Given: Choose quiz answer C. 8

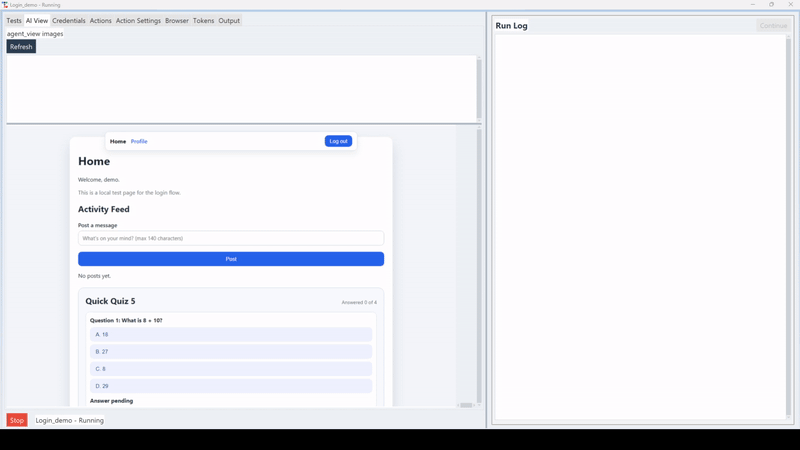Looking at the screenshot, I should click(231, 369).
